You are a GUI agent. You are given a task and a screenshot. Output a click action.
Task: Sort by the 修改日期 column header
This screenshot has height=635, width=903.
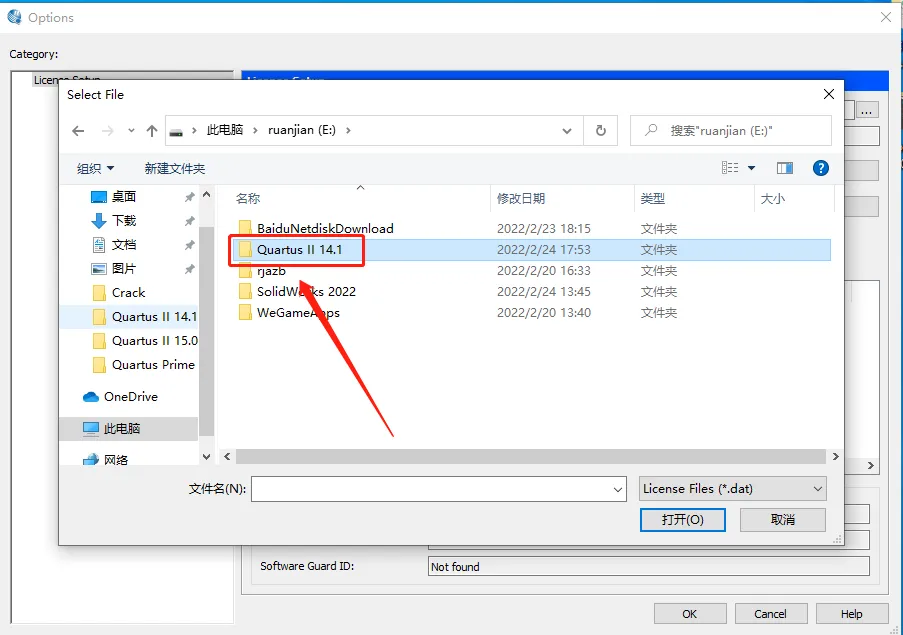click(521, 199)
